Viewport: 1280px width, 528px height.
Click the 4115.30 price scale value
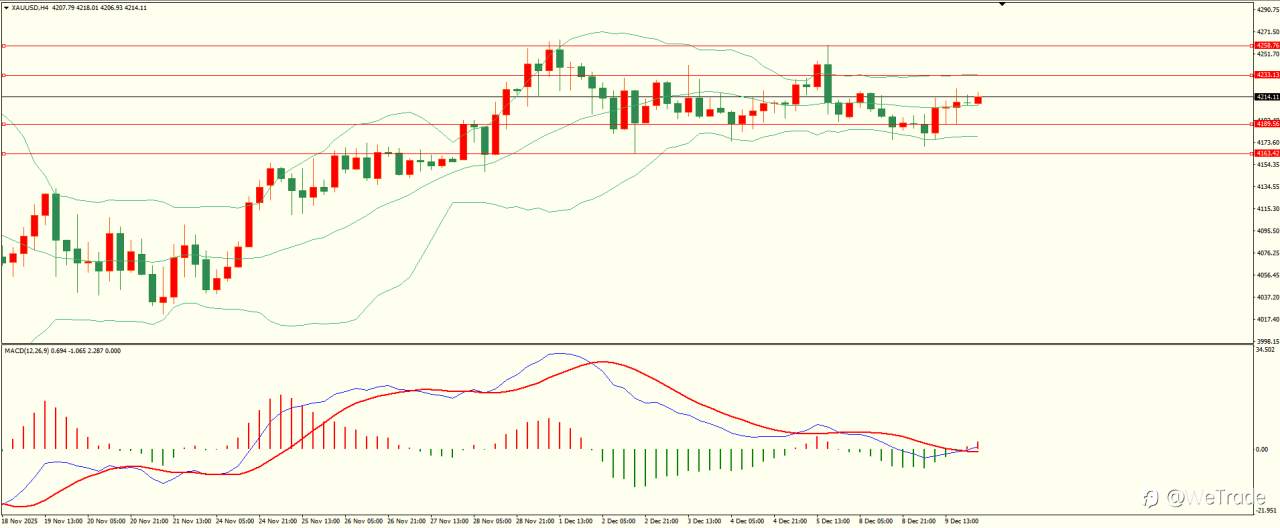pyautogui.click(x=1267, y=209)
